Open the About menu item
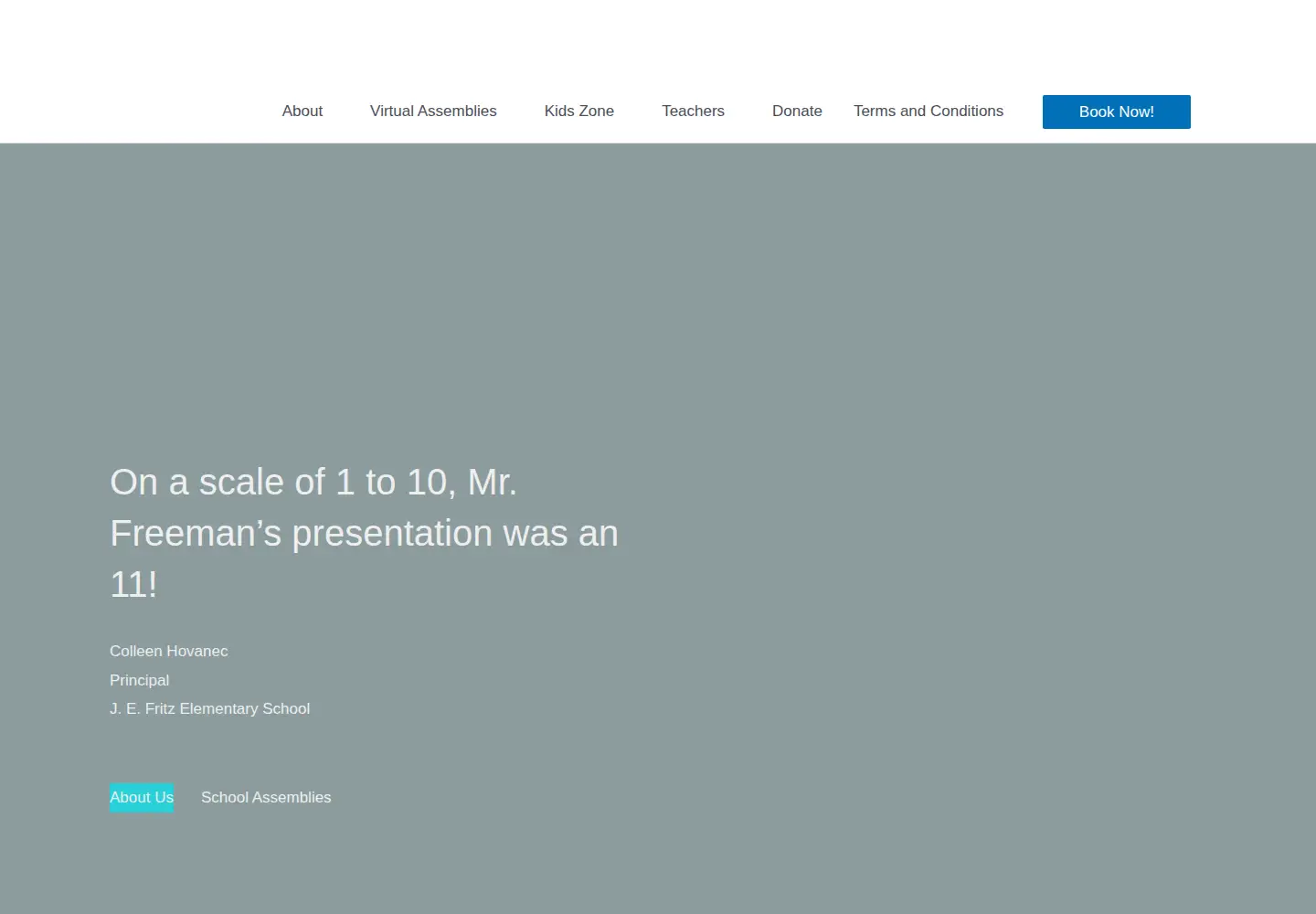 pyautogui.click(x=302, y=111)
